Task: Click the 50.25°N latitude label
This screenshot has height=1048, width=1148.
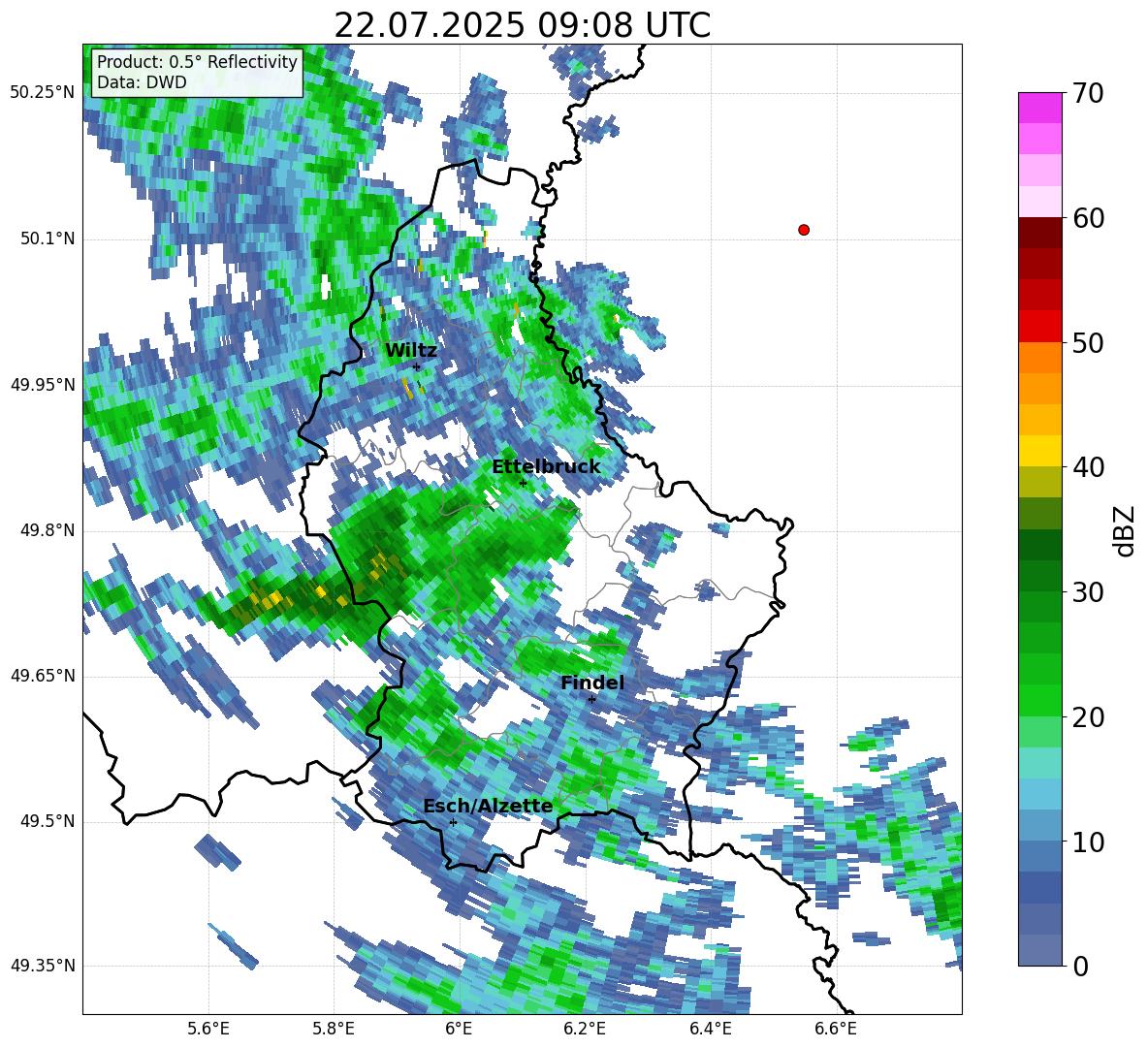Action: coord(43,93)
